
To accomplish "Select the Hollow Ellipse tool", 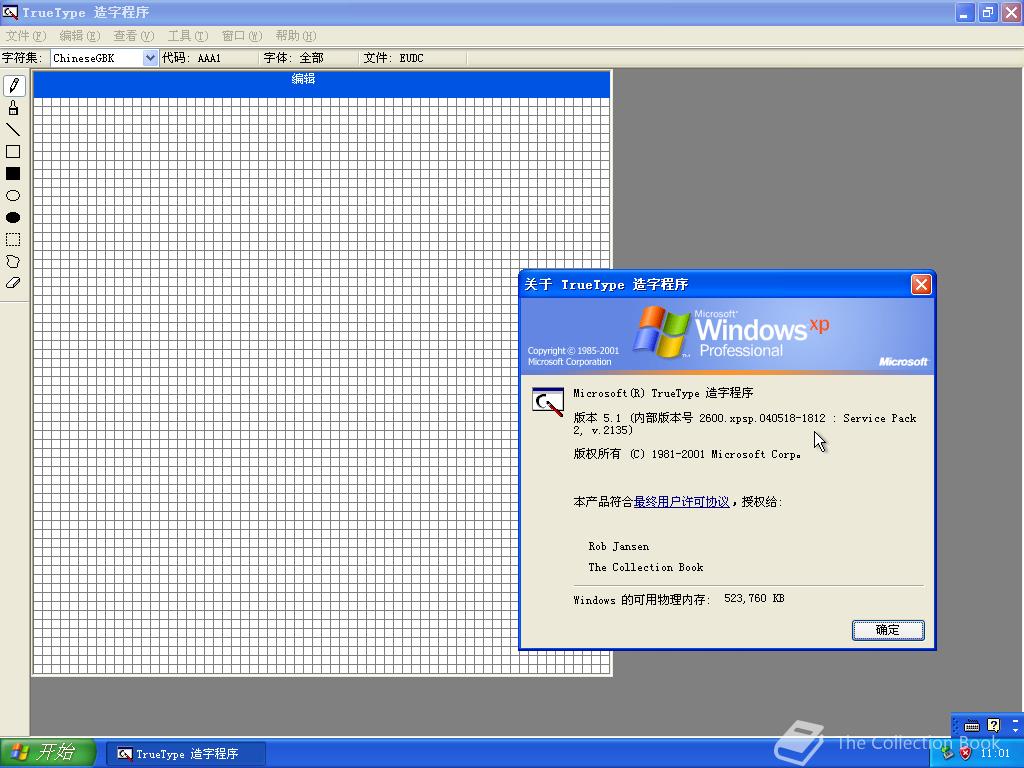I will pyautogui.click(x=14, y=195).
